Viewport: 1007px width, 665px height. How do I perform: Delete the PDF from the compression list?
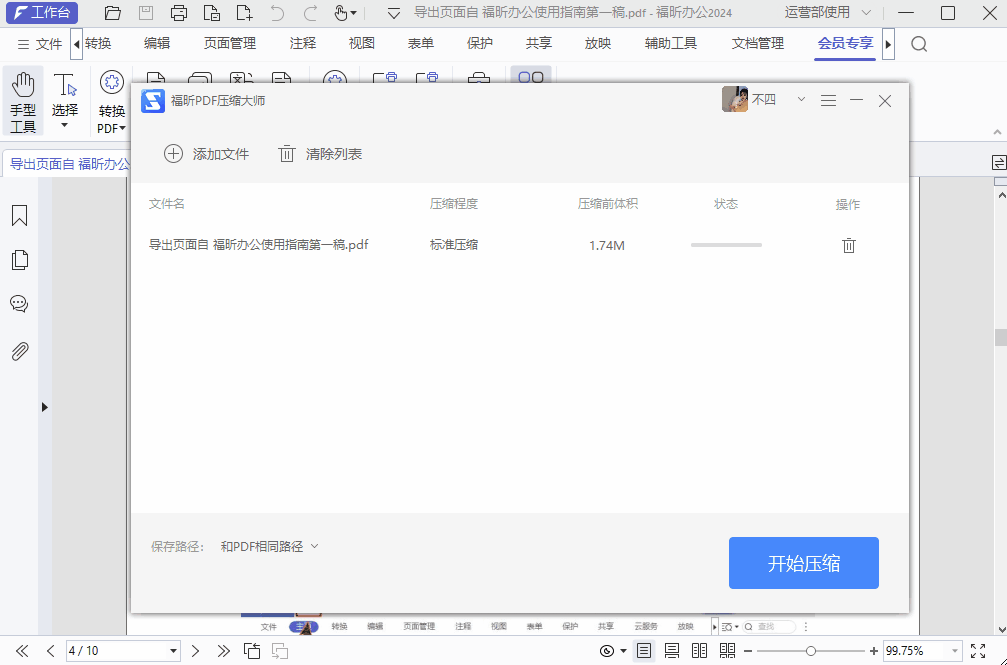pos(848,244)
